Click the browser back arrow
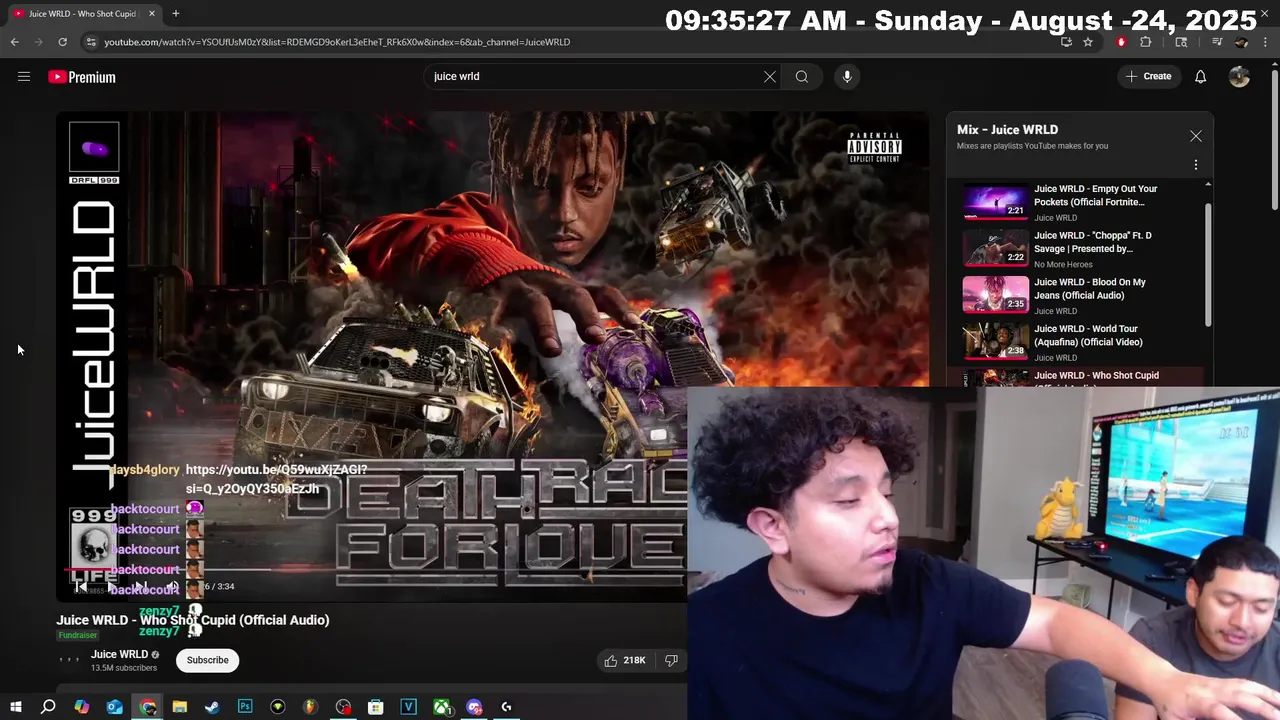 click(x=15, y=42)
